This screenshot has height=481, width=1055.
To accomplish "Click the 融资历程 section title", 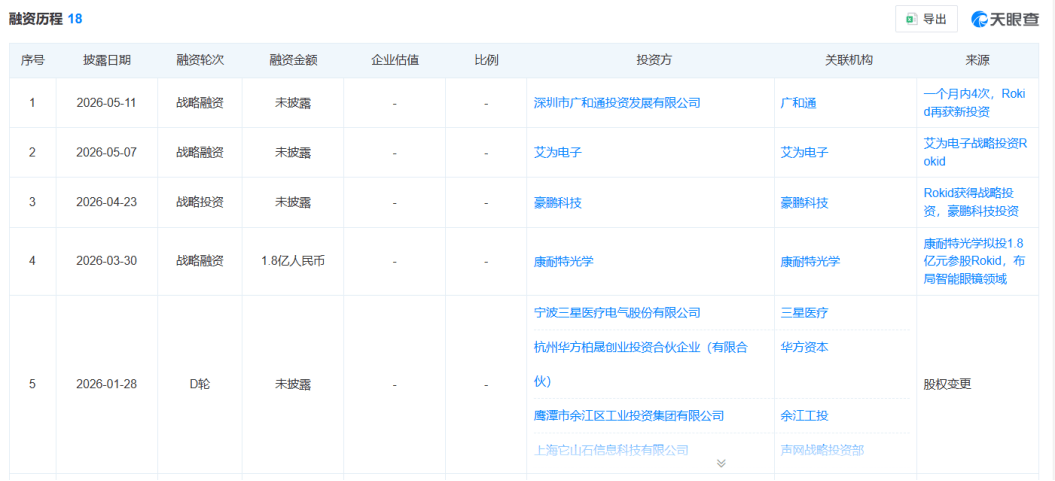I will tap(35, 19).
